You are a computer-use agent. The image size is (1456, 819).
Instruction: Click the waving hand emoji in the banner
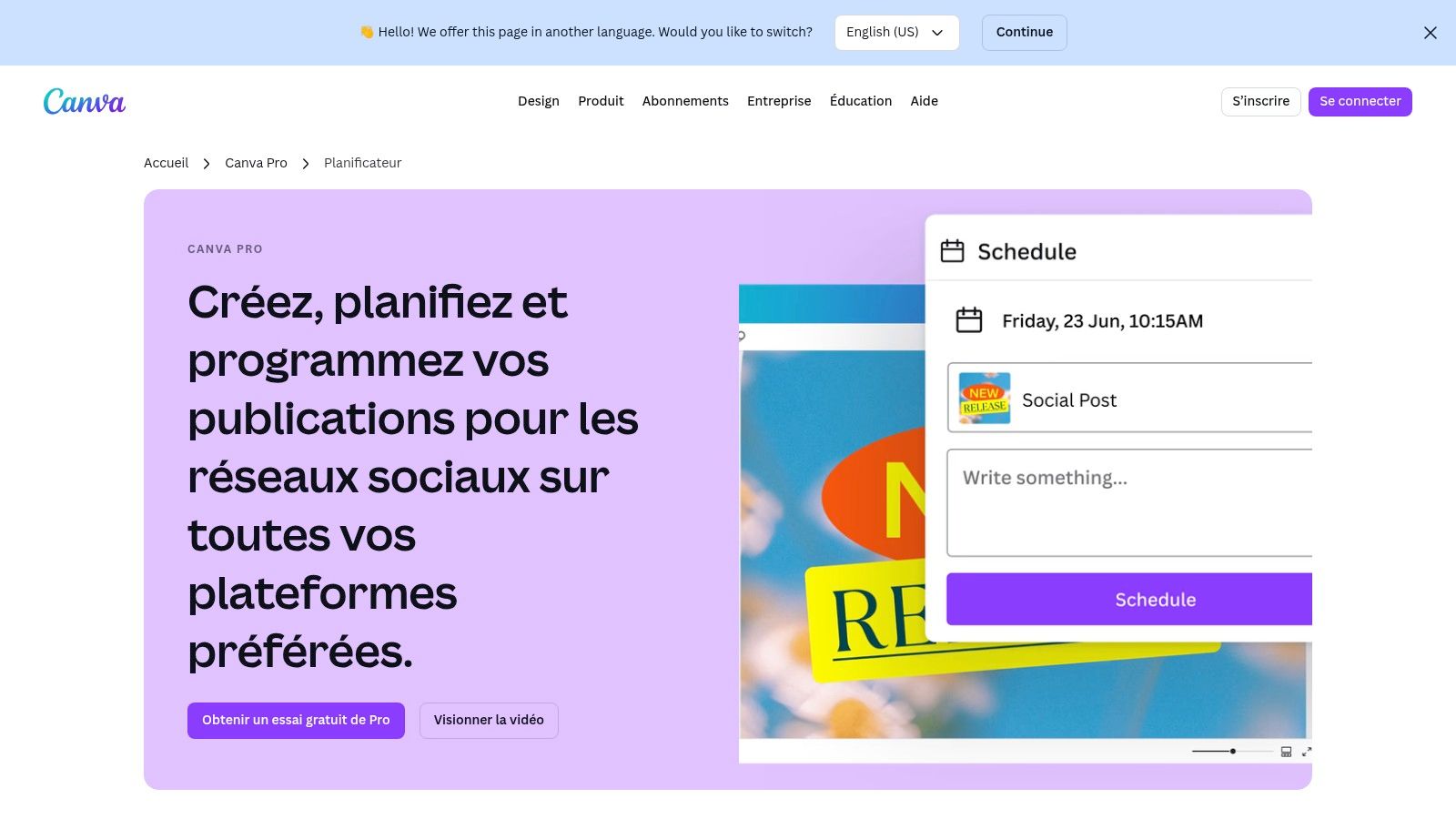(x=364, y=32)
